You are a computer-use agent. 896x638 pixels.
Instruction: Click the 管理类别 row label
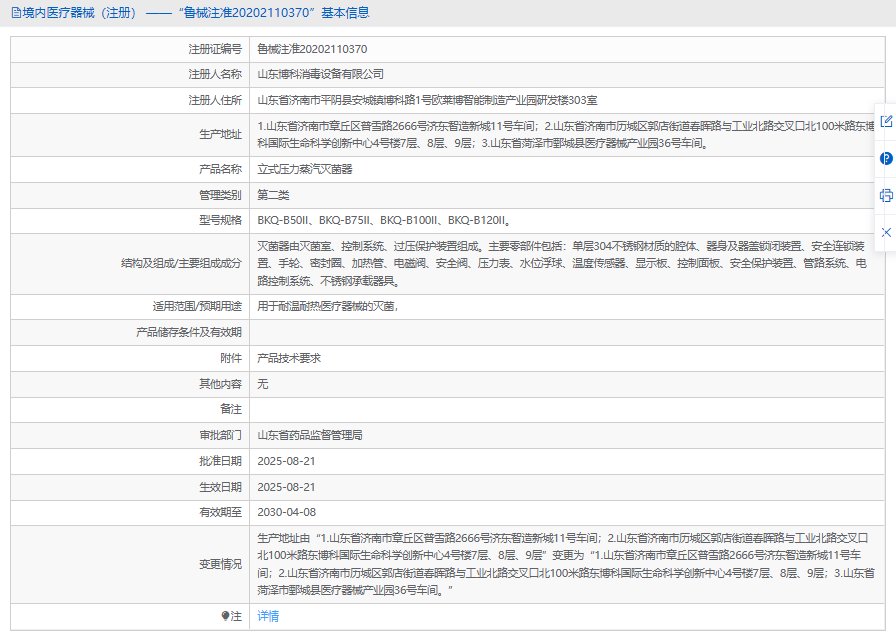click(221, 195)
